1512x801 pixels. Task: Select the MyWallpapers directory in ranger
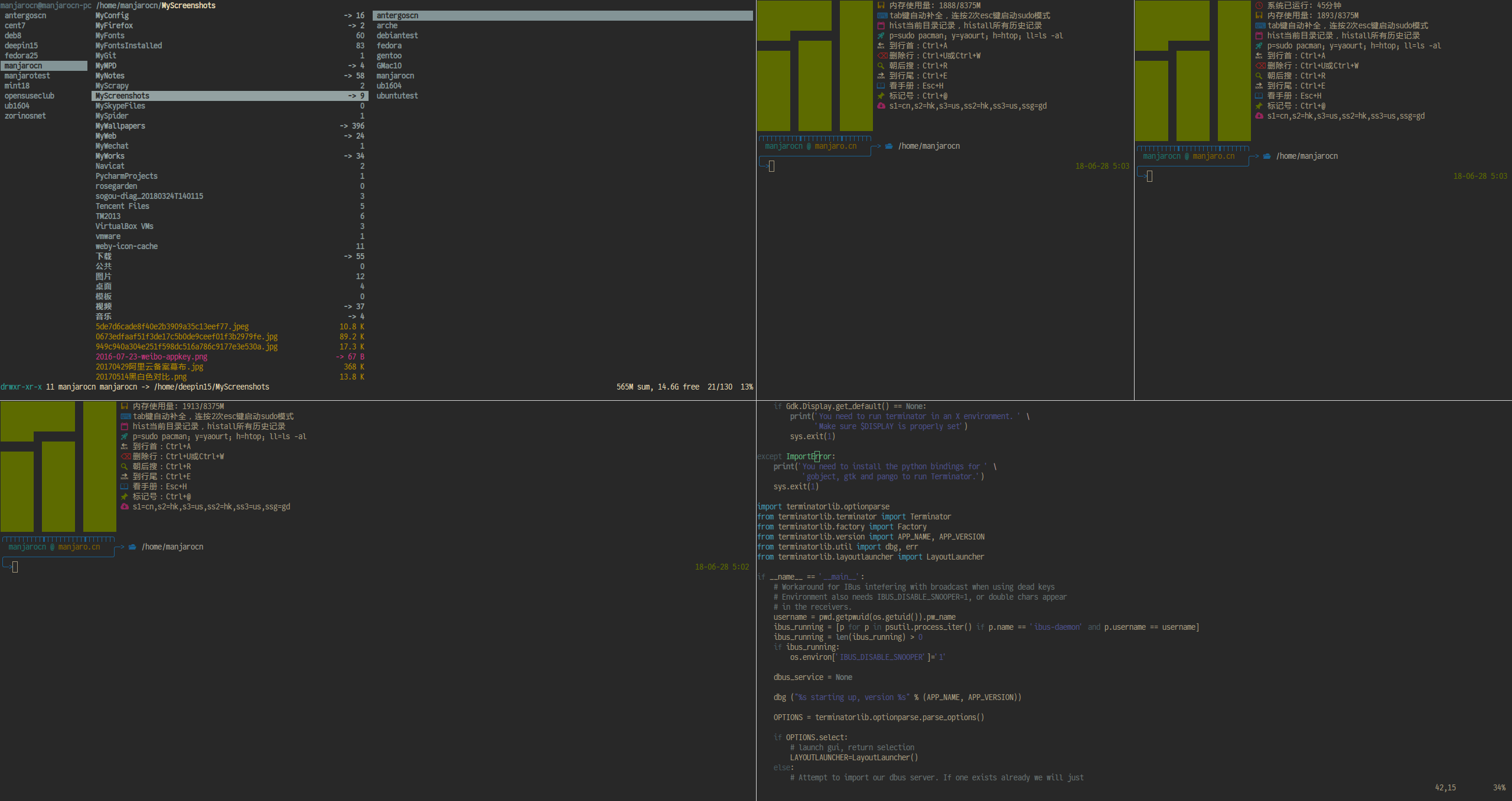point(120,126)
